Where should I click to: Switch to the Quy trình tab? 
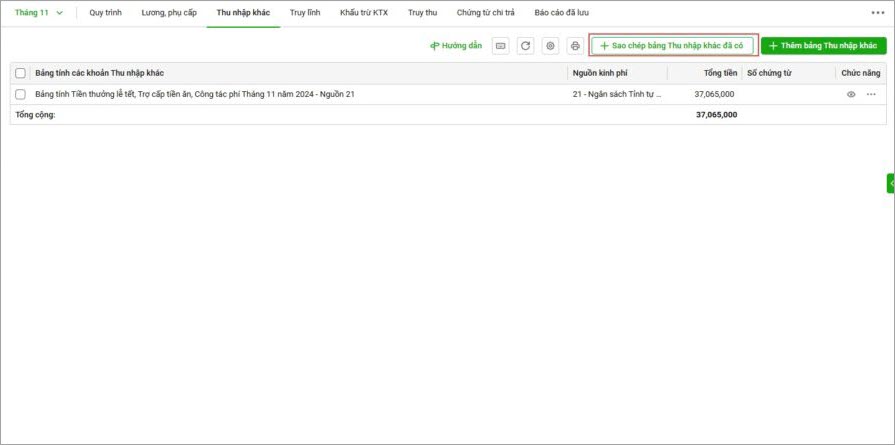click(106, 13)
